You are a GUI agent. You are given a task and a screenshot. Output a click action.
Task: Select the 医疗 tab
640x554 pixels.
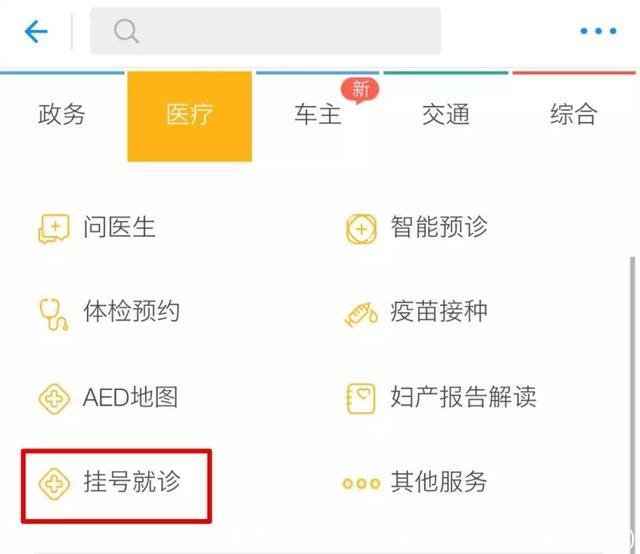click(x=190, y=115)
